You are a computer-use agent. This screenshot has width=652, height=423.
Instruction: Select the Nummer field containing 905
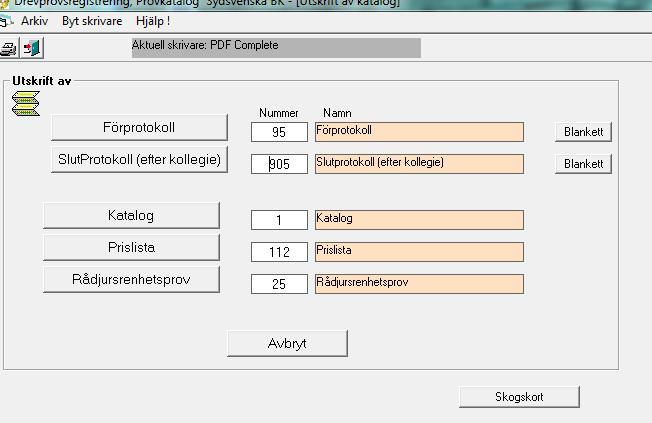[279, 164]
